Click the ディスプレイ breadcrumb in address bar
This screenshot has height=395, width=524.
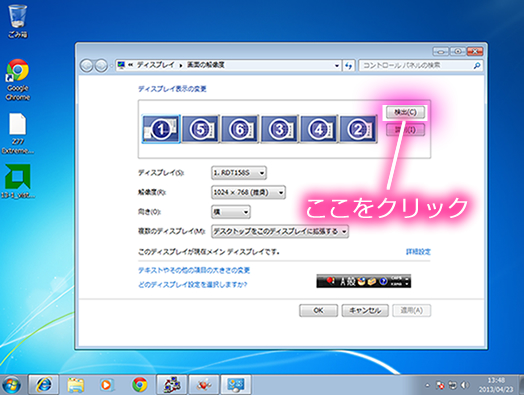155,65
